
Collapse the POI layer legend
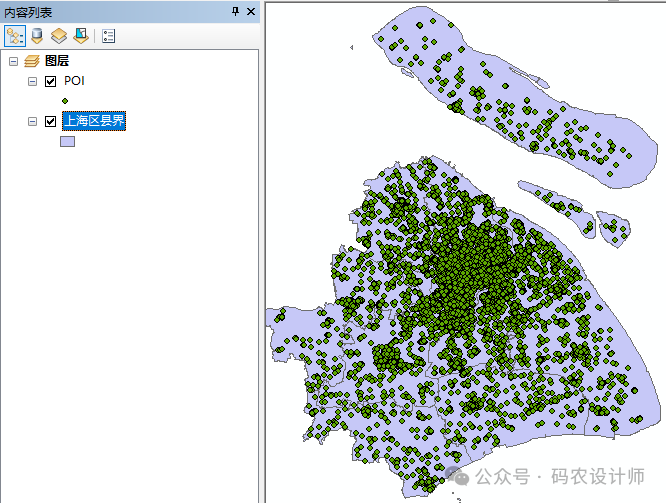click(x=32, y=82)
